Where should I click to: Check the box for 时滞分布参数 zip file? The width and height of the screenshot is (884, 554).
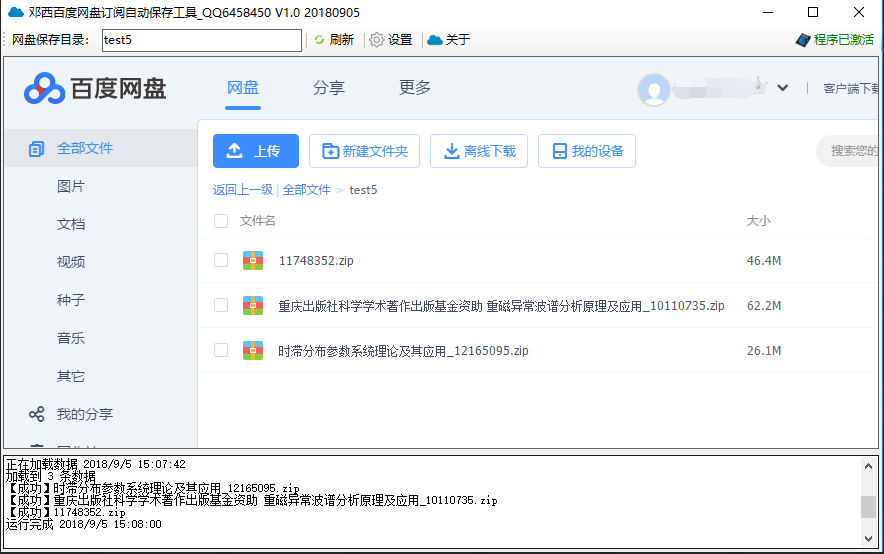[221, 351]
